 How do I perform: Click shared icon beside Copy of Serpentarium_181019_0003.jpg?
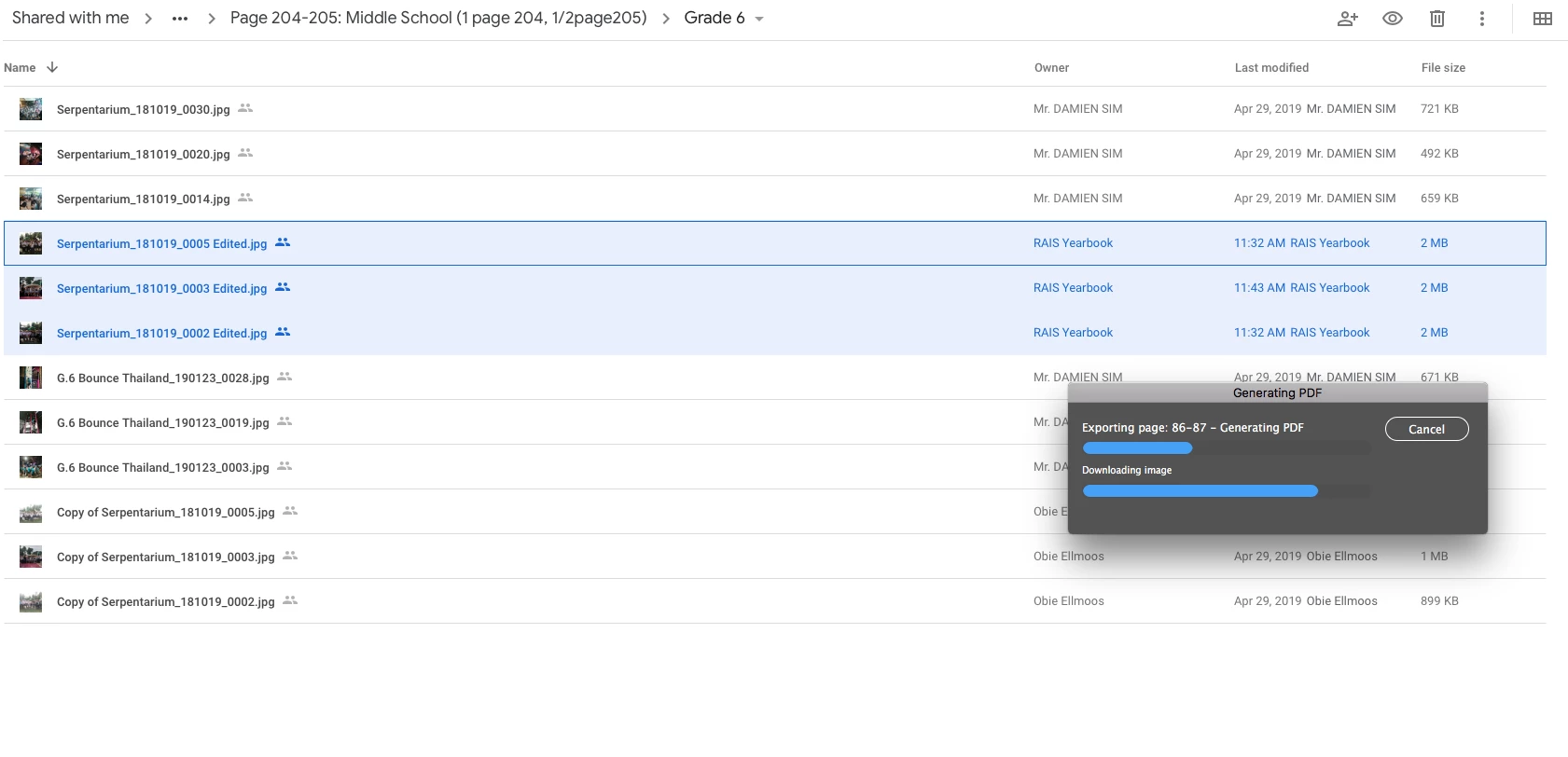[290, 556]
